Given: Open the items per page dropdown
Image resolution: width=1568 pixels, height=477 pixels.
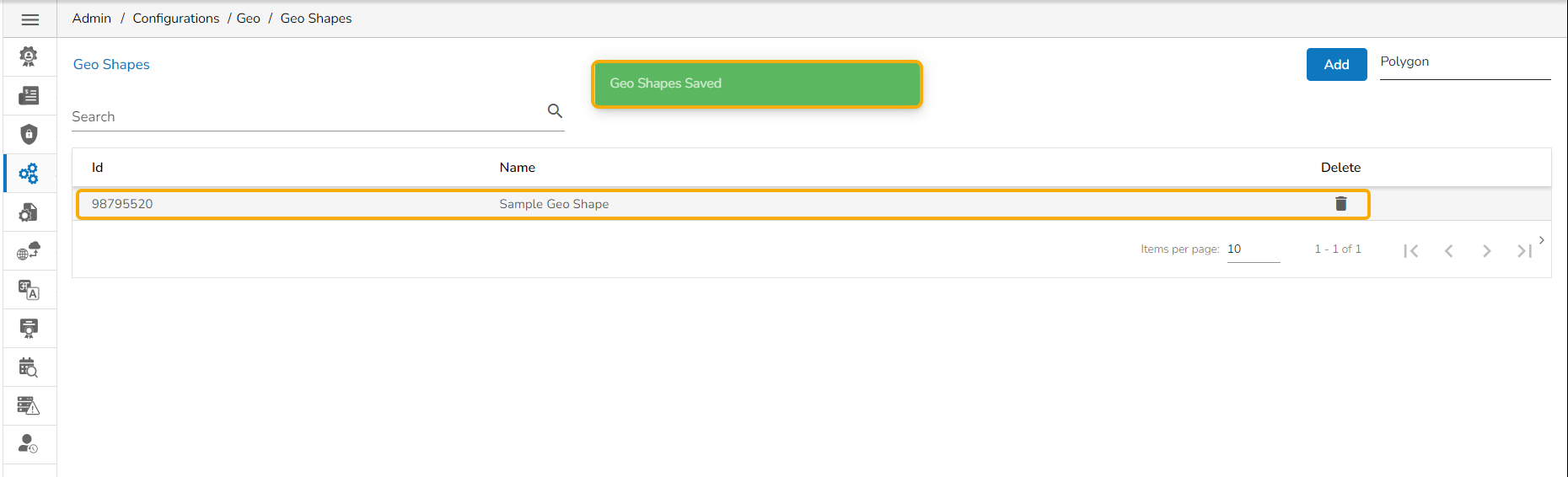Looking at the screenshot, I should point(1254,249).
